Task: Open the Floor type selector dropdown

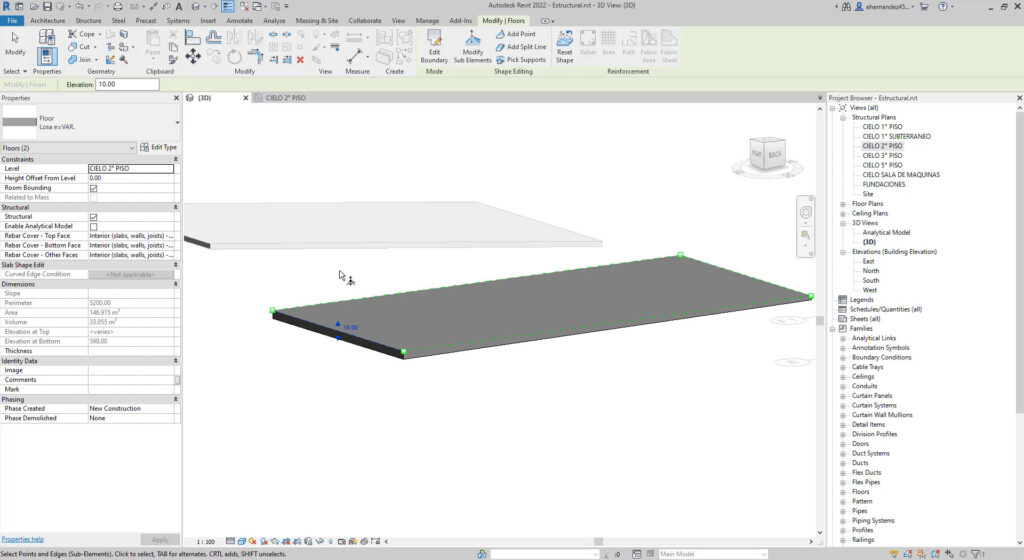Action: click(177, 122)
